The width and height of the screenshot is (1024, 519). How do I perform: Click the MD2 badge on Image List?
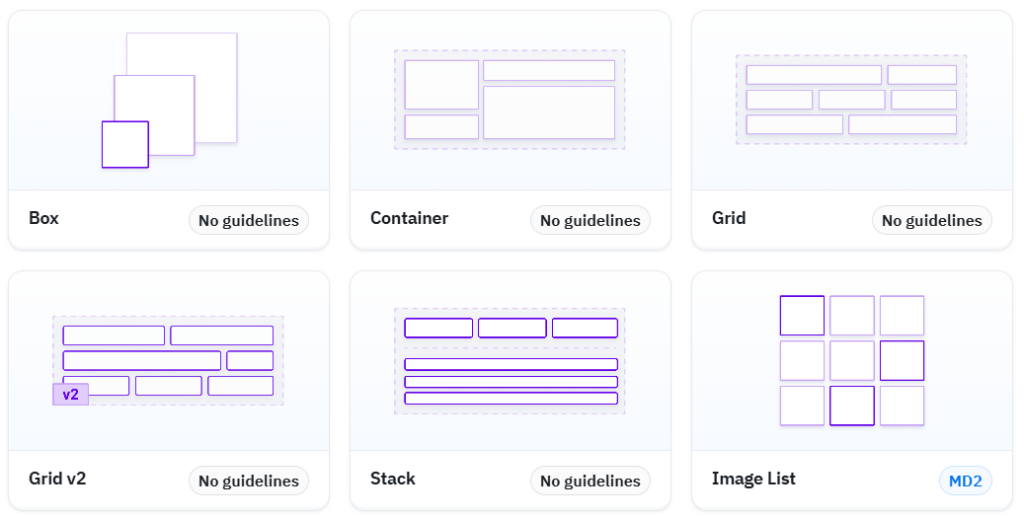pyautogui.click(x=965, y=481)
